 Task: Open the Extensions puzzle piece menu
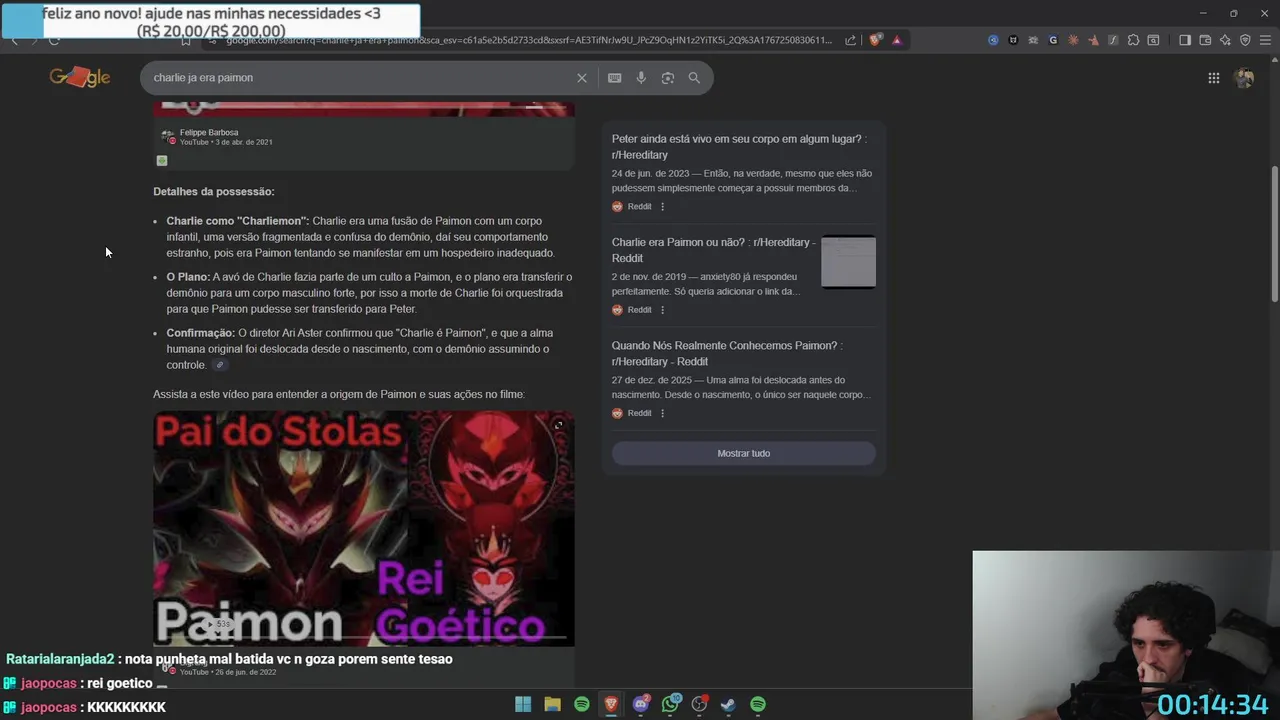click(1133, 40)
